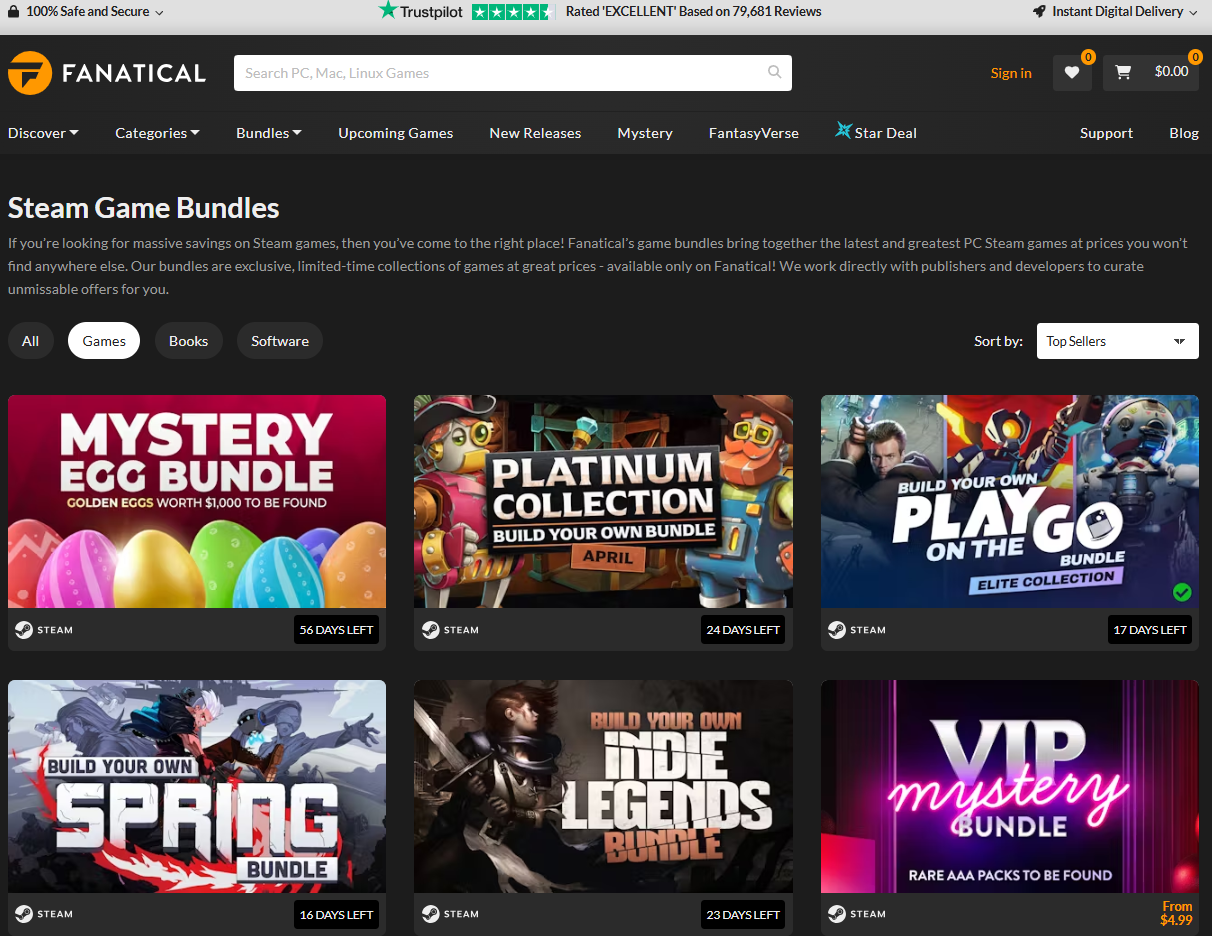Click Steam icon under Spring Bundle
Screen dimensions: 1212x936
(x=24, y=914)
